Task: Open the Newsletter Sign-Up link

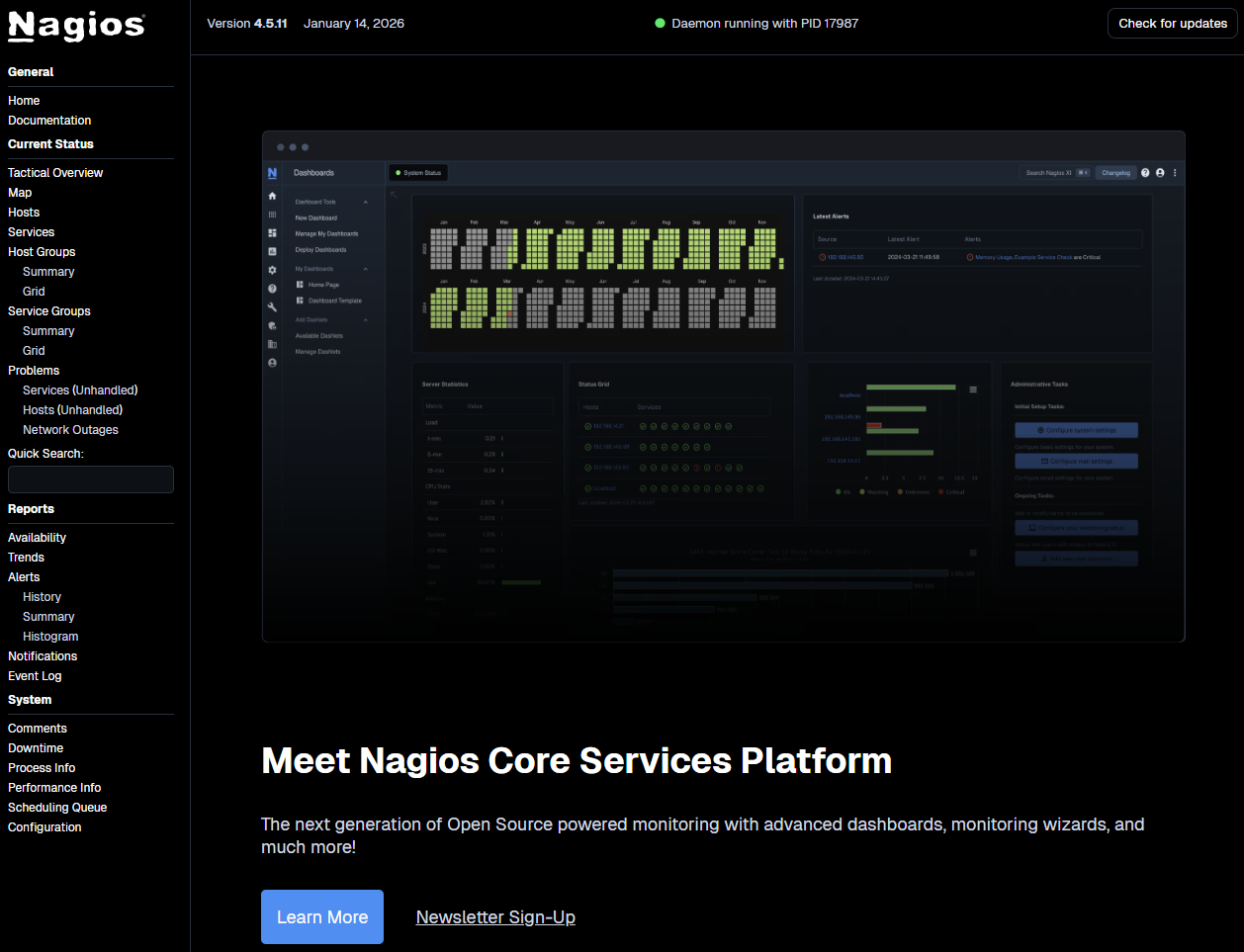Action: [x=495, y=916]
